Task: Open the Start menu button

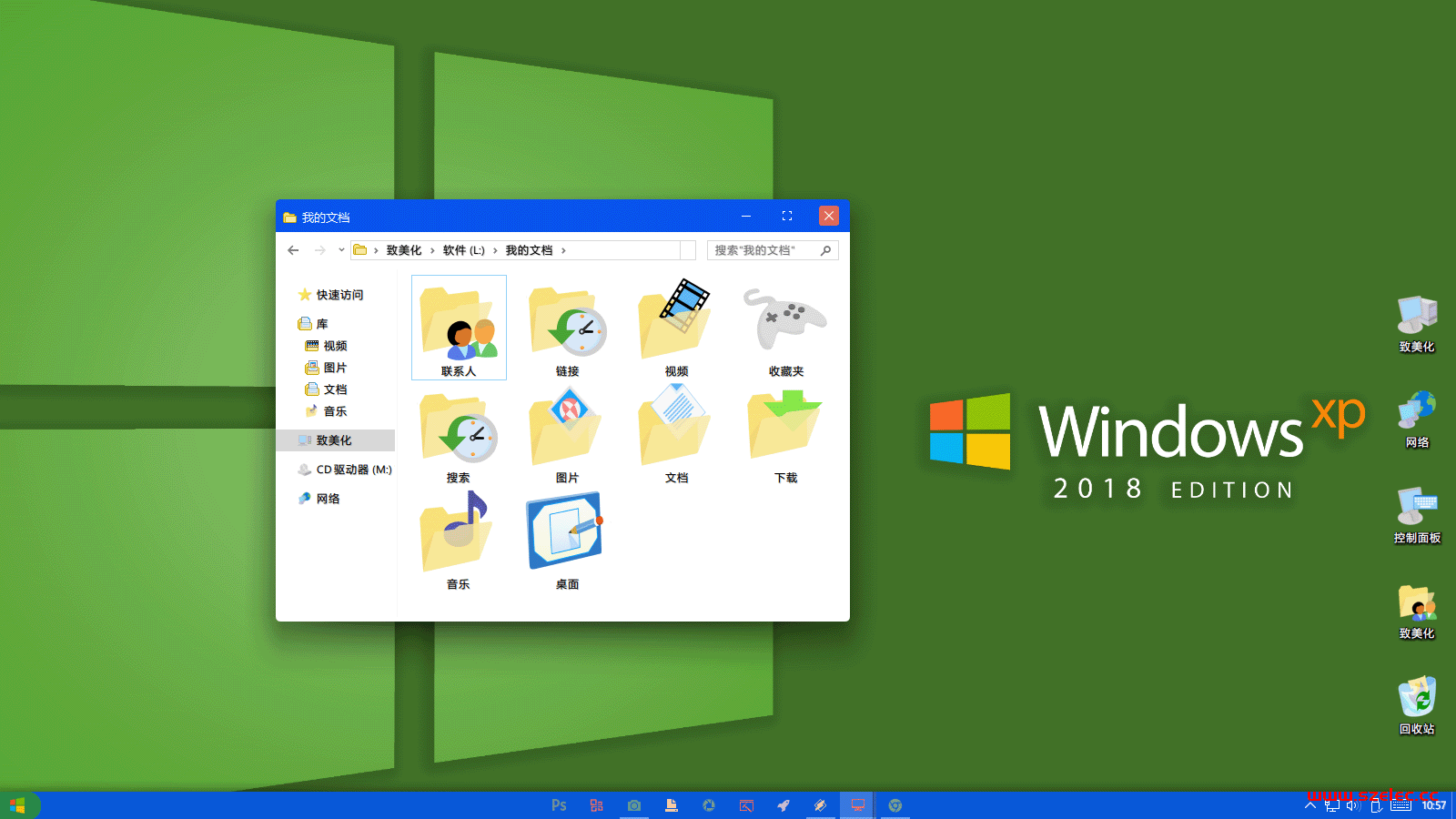Action: click(17, 805)
